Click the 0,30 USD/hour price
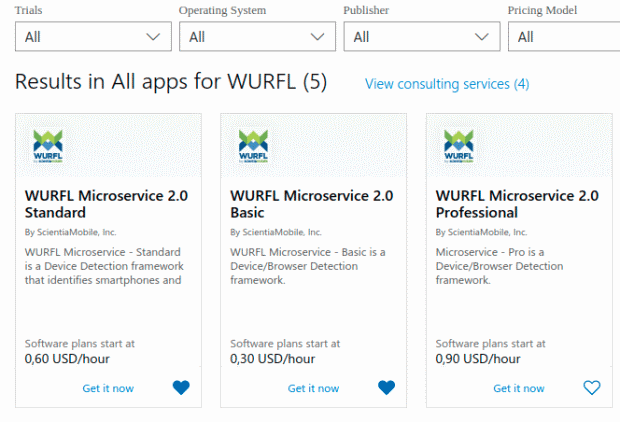The height and width of the screenshot is (422, 620). [x=272, y=359]
